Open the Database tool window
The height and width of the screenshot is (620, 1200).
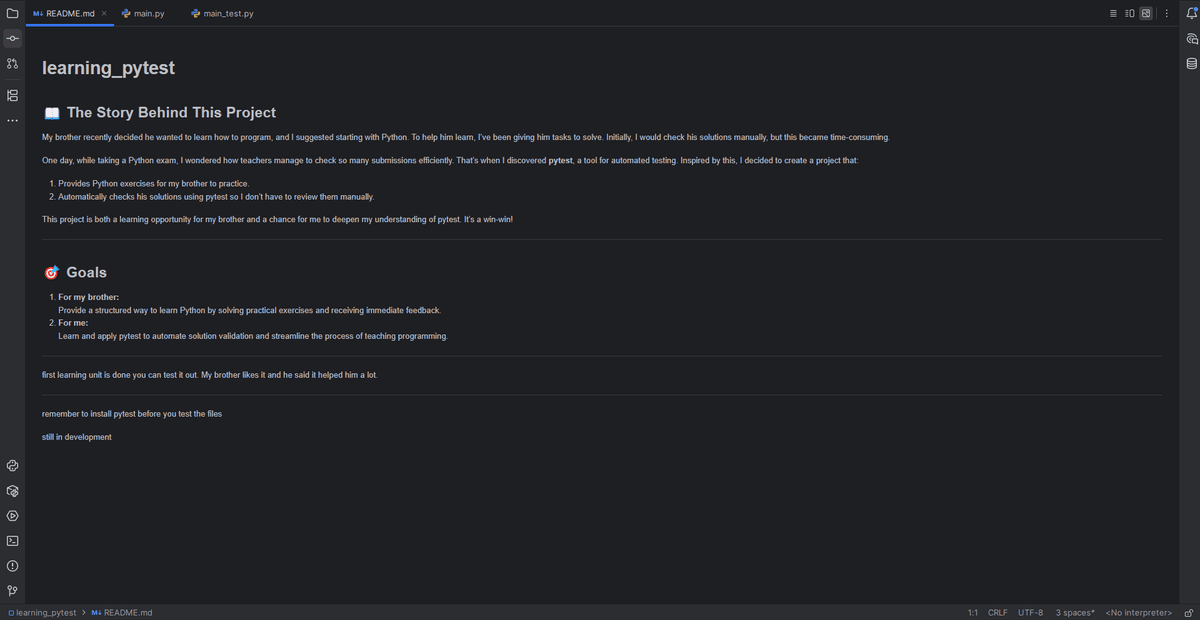[1191, 64]
